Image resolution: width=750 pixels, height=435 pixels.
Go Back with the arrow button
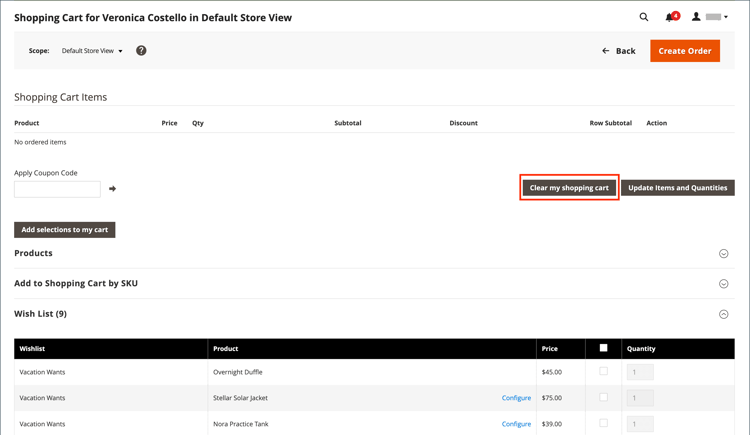point(618,51)
